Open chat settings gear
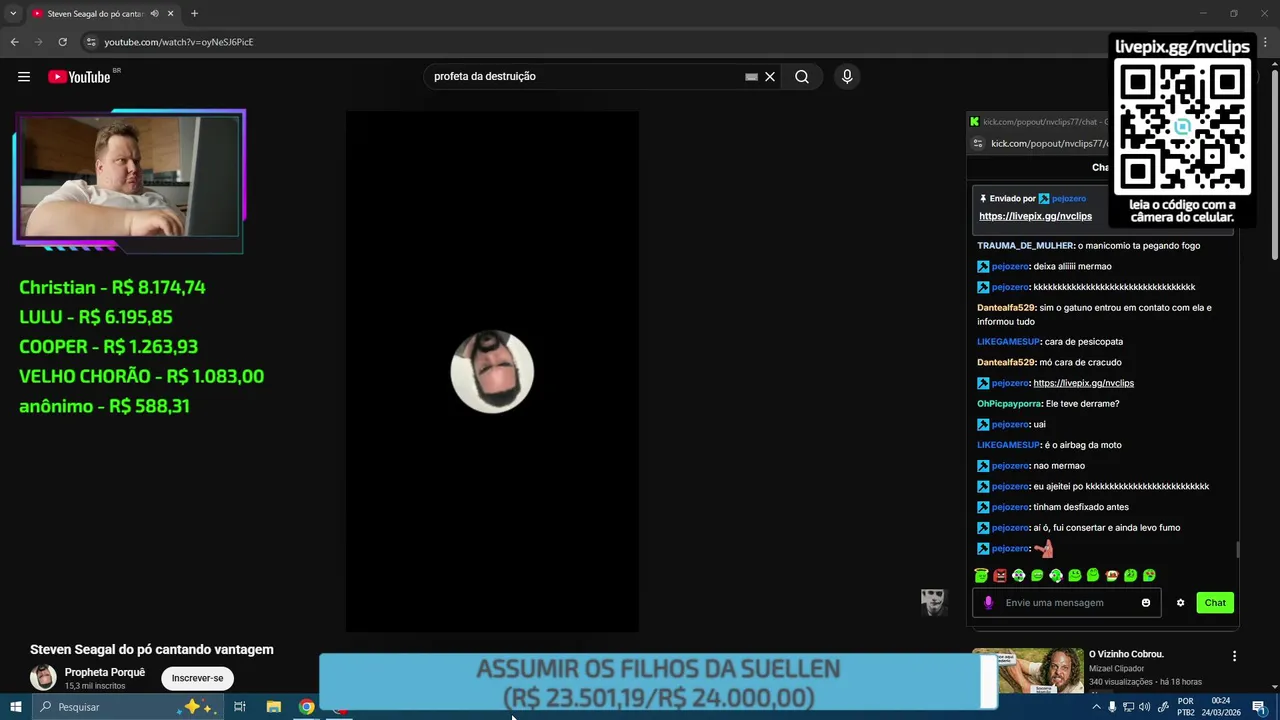 pyautogui.click(x=1181, y=603)
